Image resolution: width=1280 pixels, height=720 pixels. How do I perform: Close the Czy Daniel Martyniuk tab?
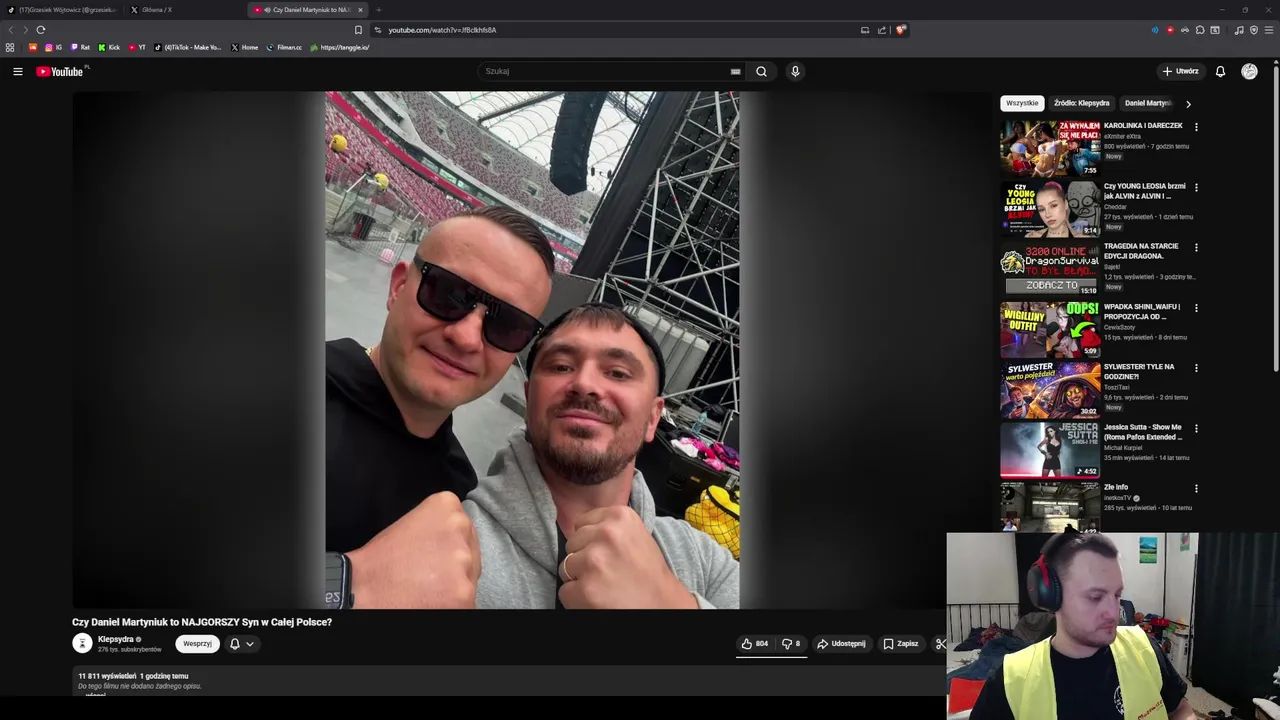click(x=360, y=10)
